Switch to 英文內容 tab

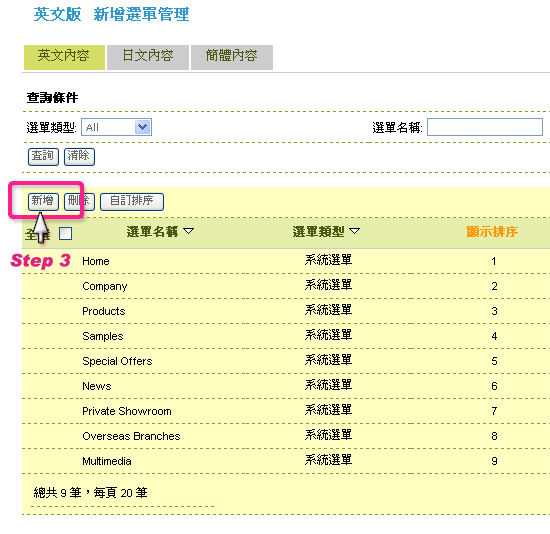64,57
